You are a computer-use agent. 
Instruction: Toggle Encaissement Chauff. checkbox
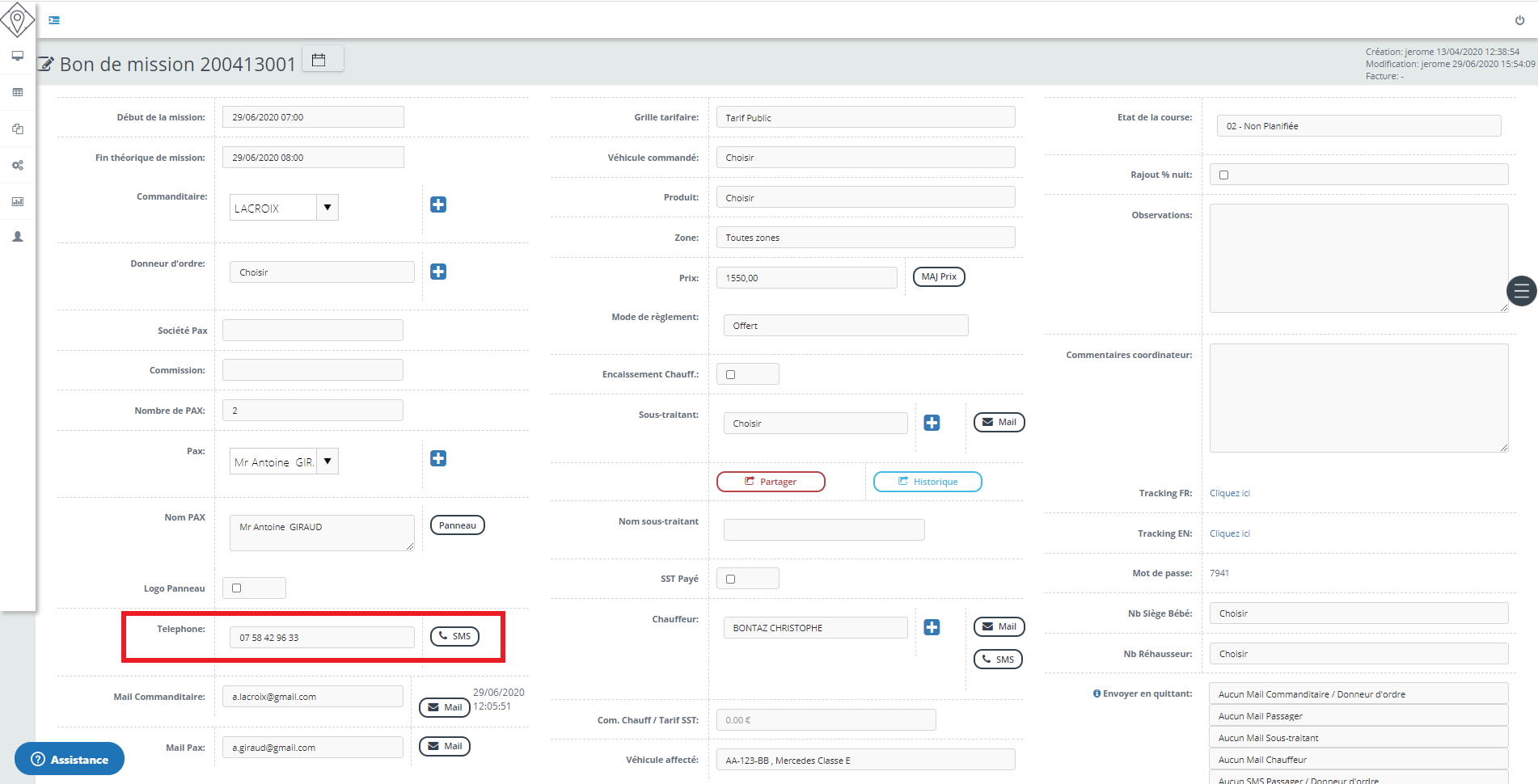pyautogui.click(x=731, y=374)
